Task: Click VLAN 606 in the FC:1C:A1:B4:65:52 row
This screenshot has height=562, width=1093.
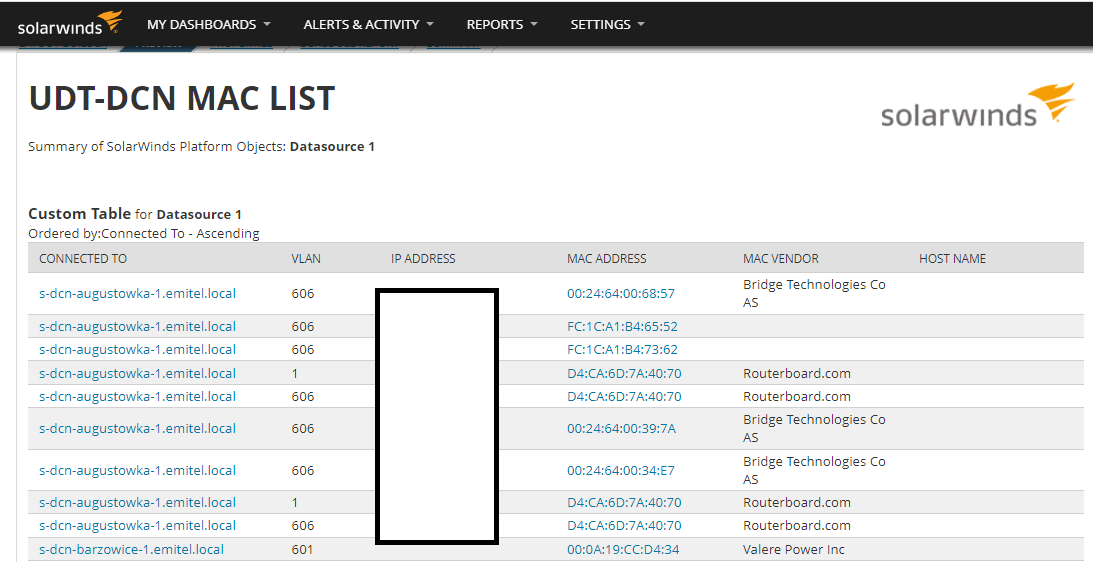Action: coord(303,326)
